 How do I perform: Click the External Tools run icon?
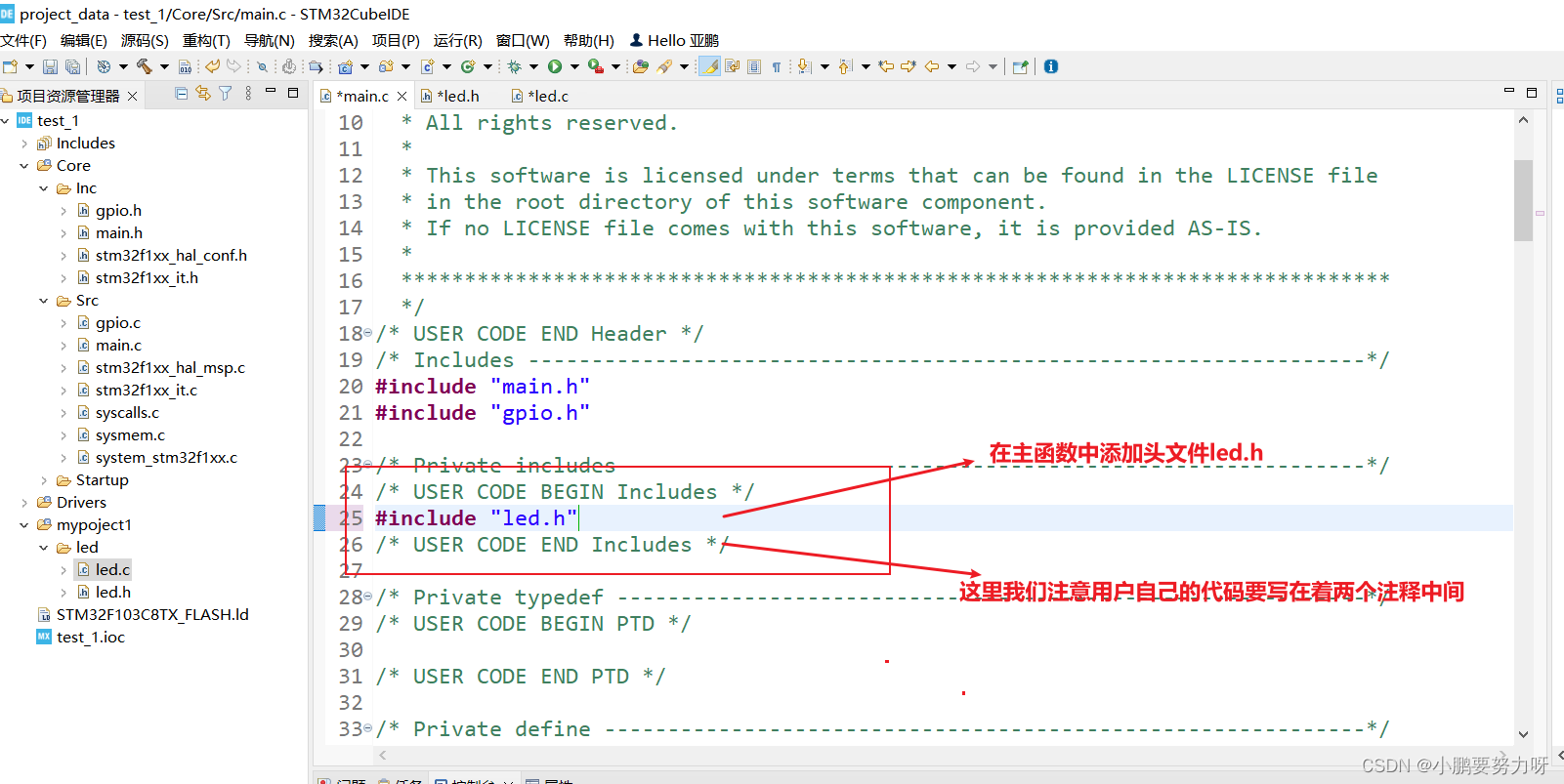pyautogui.click(x=596, y=66)
